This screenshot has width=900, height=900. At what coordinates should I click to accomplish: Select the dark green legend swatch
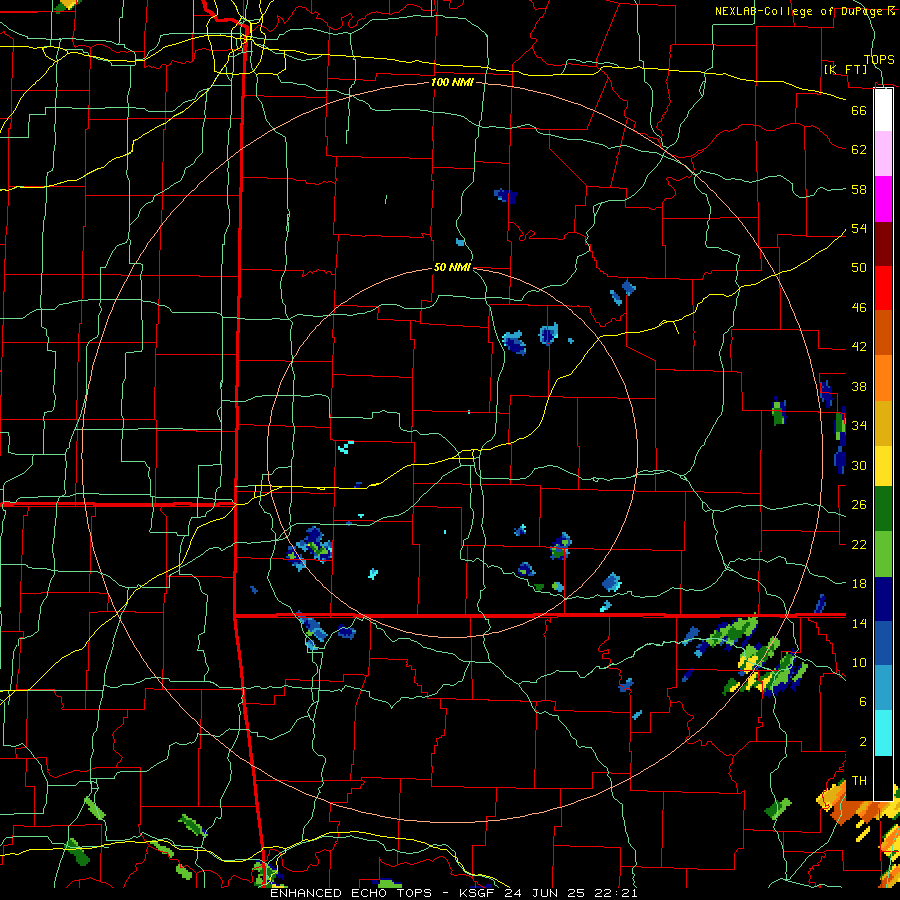pyautogui.click(x=883, y=509)
